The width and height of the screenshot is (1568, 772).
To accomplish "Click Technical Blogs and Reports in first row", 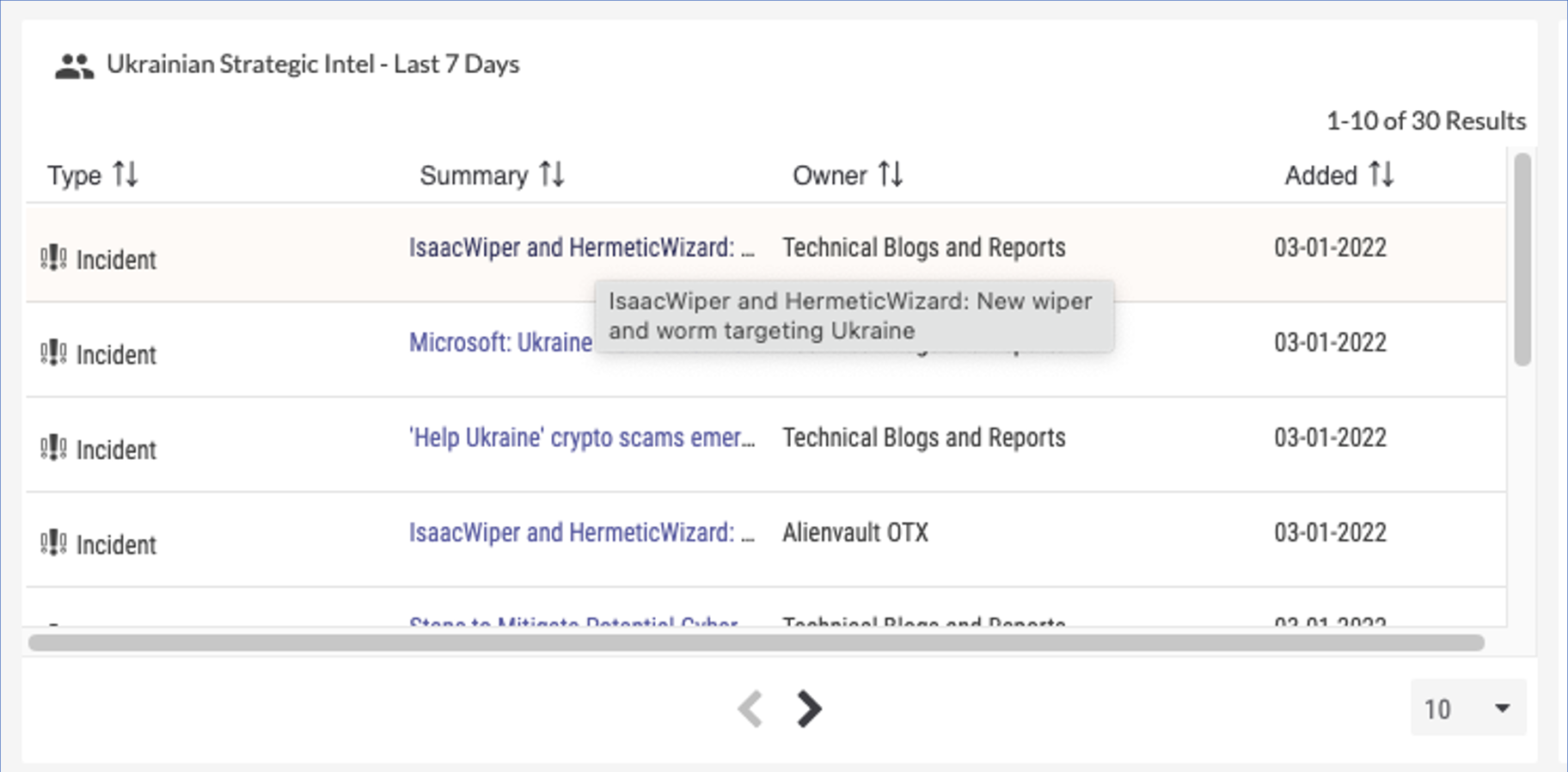I will click(923, 248).
